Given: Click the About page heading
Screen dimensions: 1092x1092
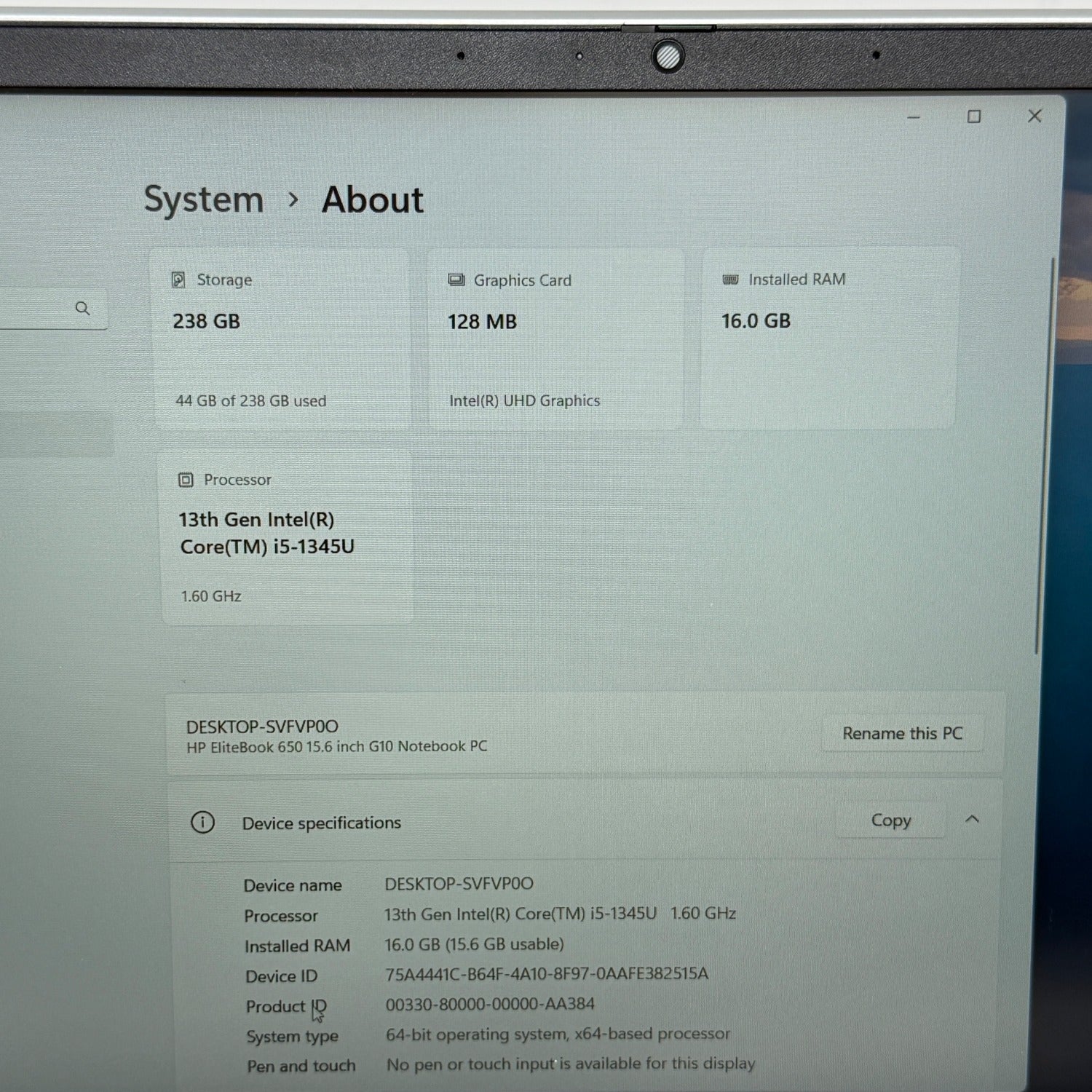Looking at the screenshot, I should click(373, 199).
